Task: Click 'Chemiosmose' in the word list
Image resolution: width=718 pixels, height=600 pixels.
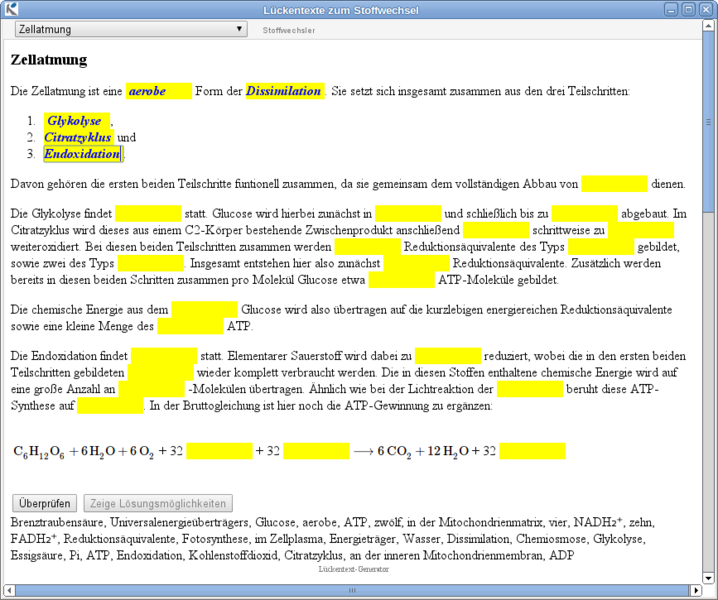Action: tap(551, 539)
